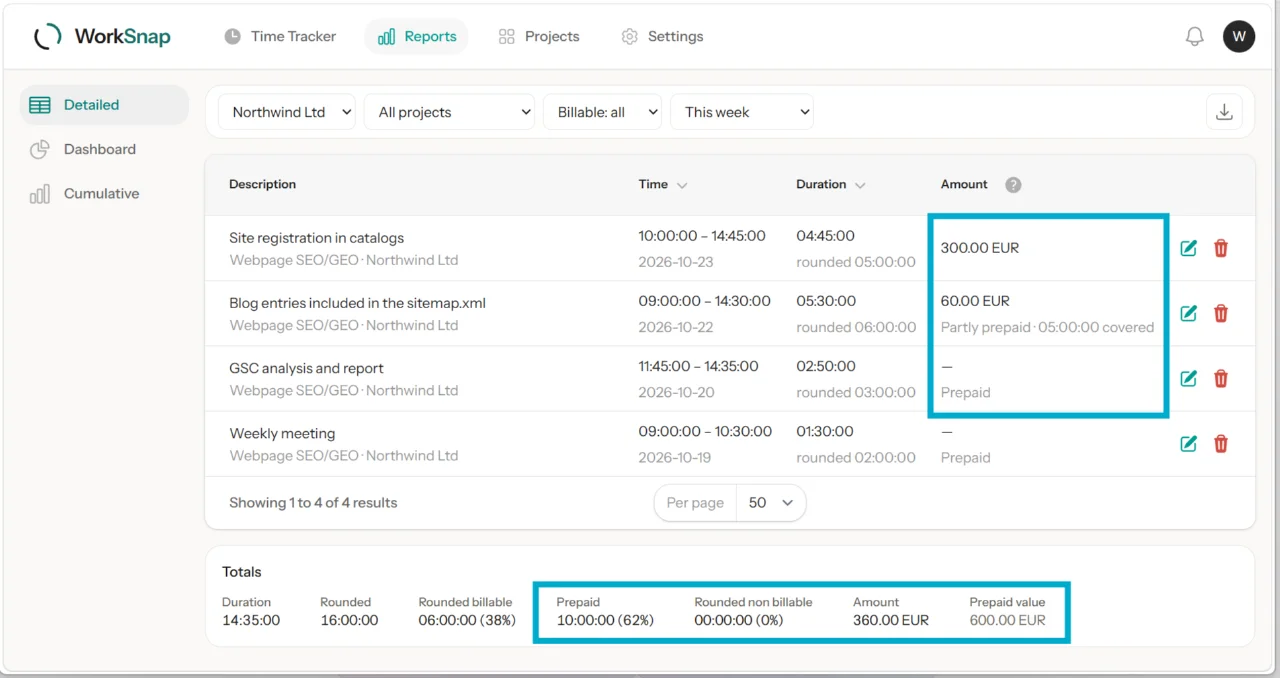Click the 09:00:00 – 14:30:00 time range
Screen dimensions: 1280x678
[x=705, y=301]
